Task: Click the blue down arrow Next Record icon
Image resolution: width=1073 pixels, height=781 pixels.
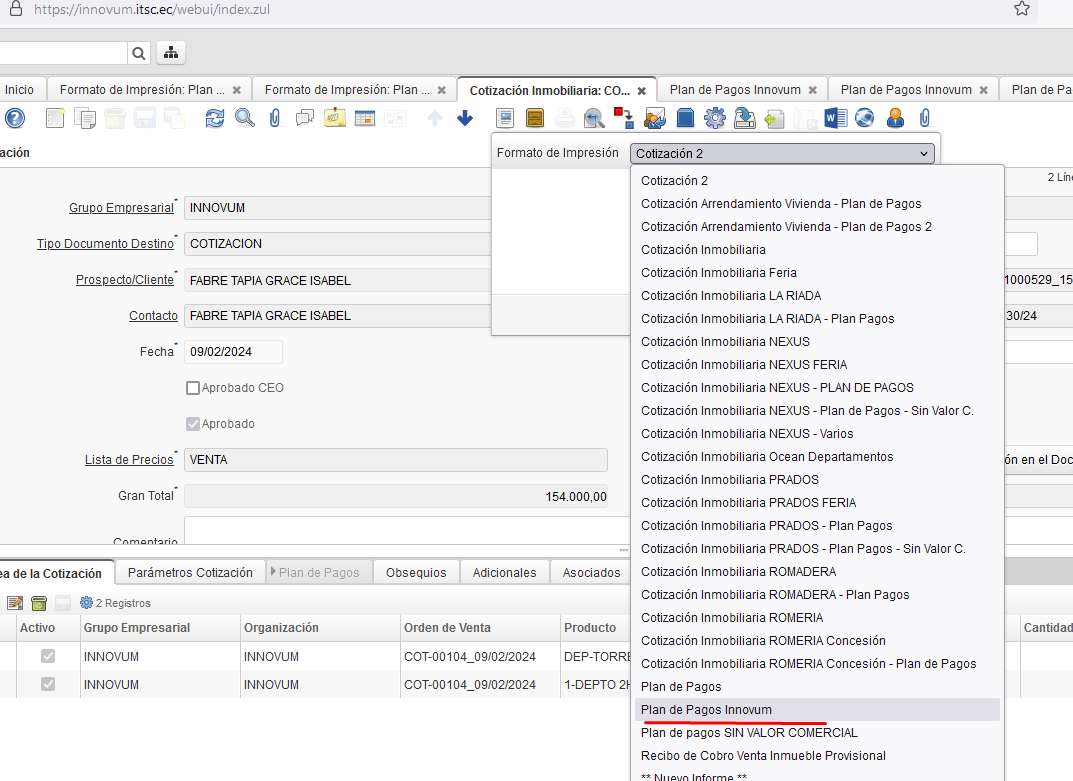Action: pyautogui.click(x=465, y=118)
